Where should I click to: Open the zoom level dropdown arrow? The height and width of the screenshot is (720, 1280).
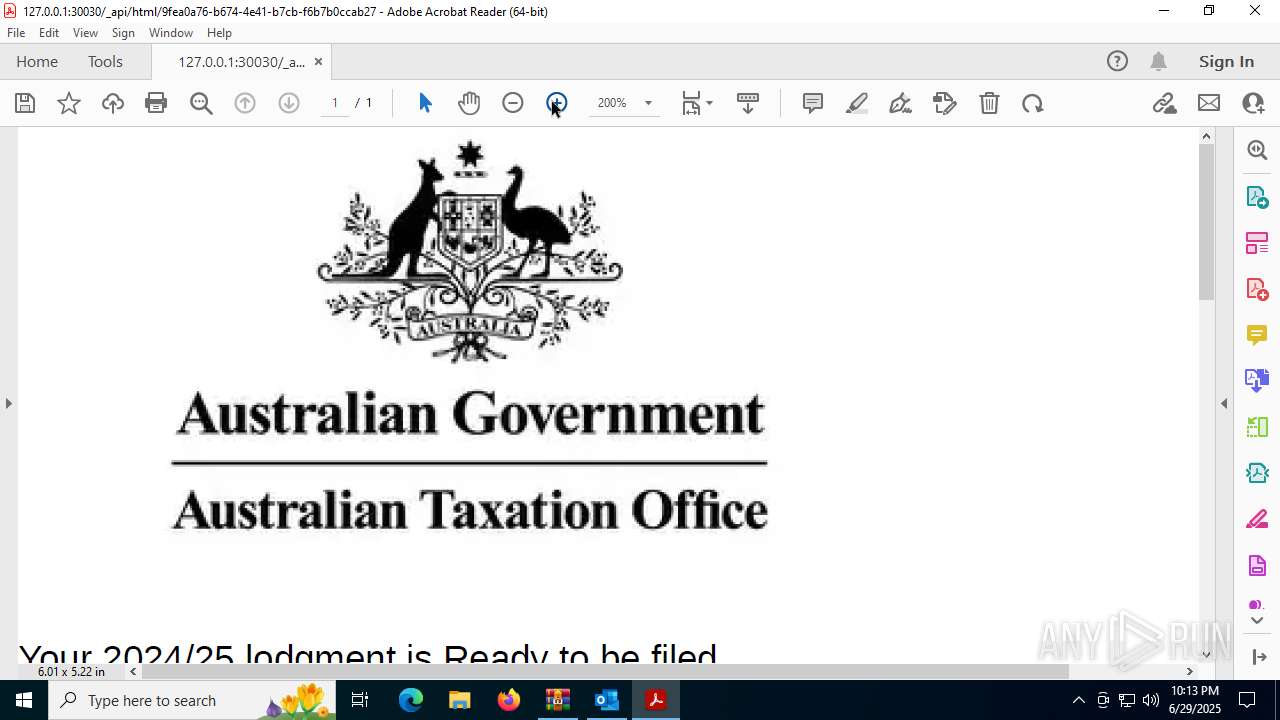click(648, 103)
